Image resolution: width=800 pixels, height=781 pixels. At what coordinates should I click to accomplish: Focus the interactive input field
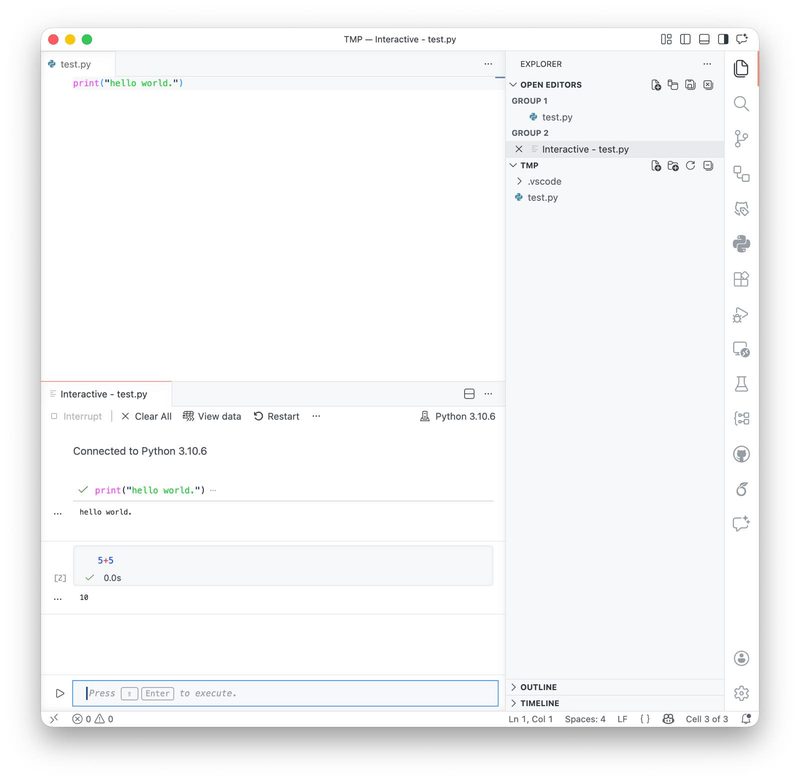tap(285, 693)
